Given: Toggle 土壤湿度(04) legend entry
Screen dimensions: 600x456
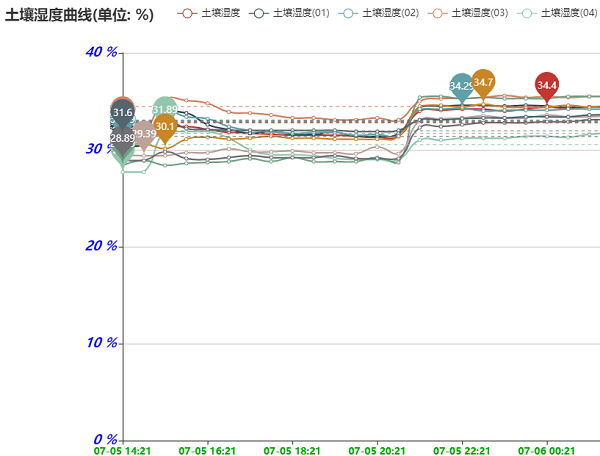Looking at the screenshot, I should tap(558, 13).
